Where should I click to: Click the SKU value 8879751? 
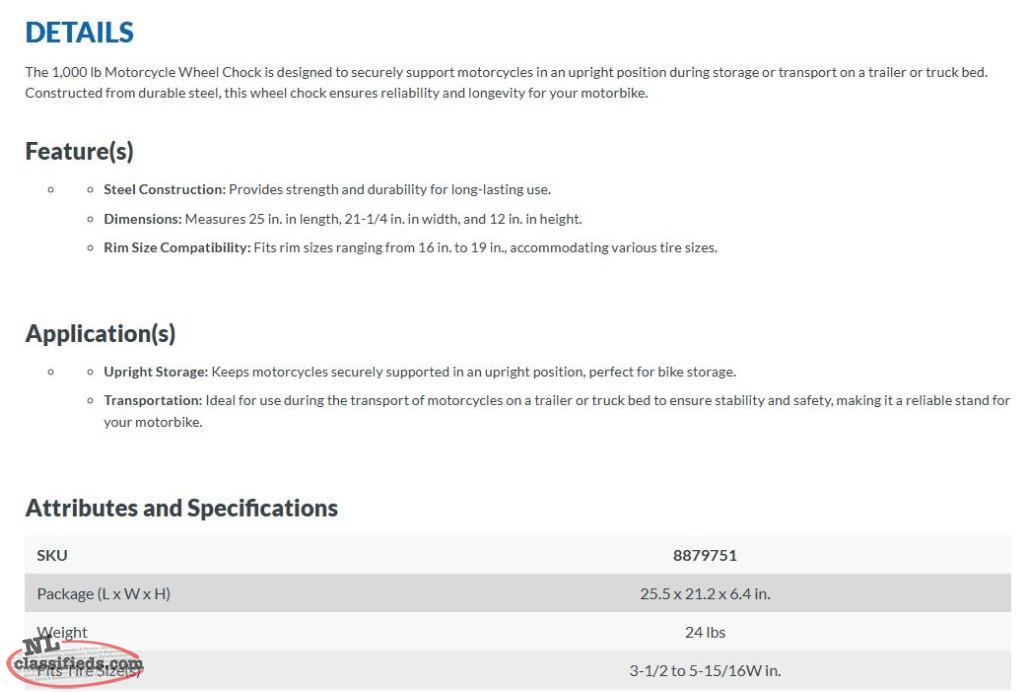tap(705, 556)
